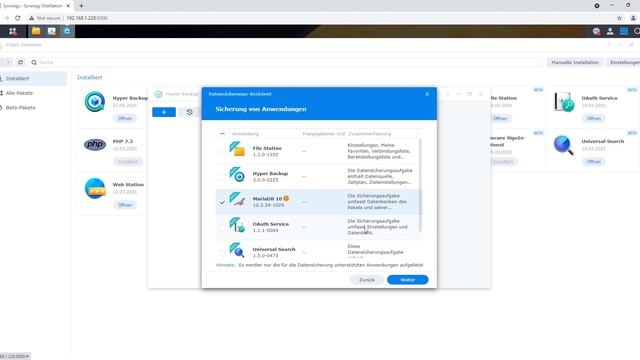Click the Weiter button
This screenshot has height=360, width=640.
coord(407,280)
